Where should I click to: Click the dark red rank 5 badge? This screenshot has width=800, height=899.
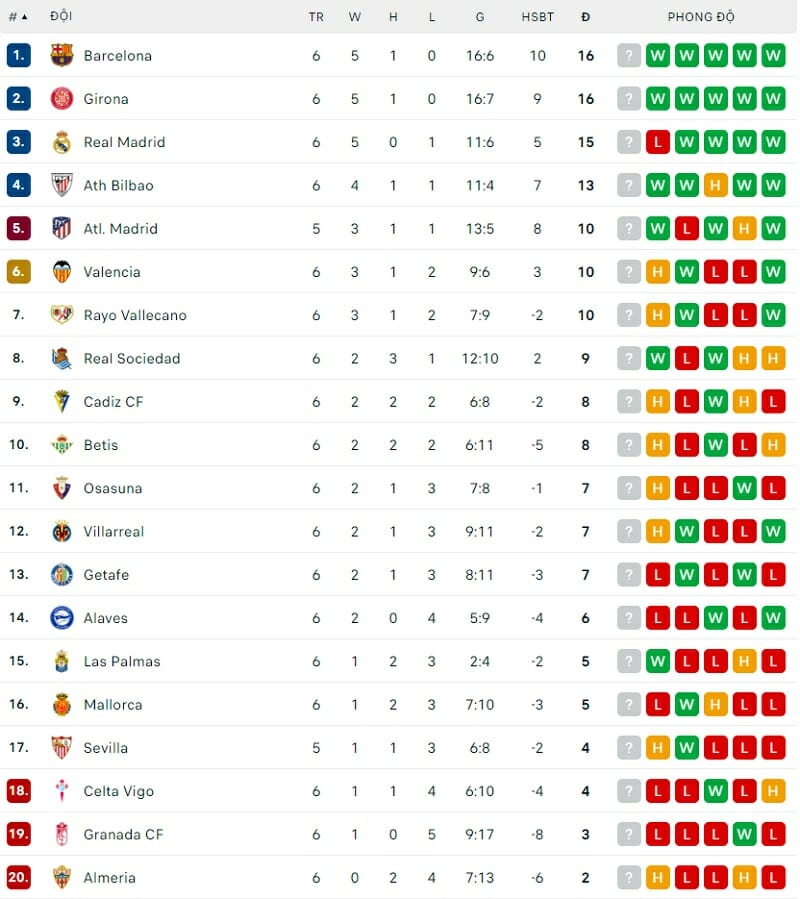[18, 229]
